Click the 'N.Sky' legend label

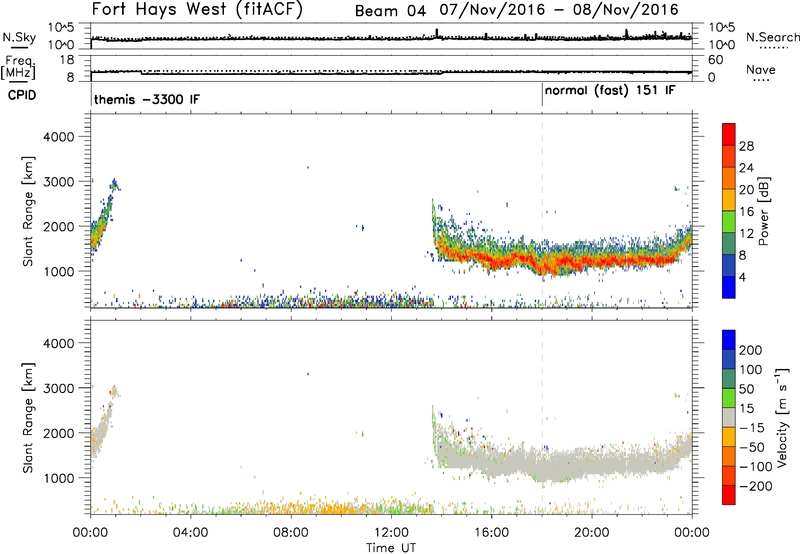pos(19,37)
